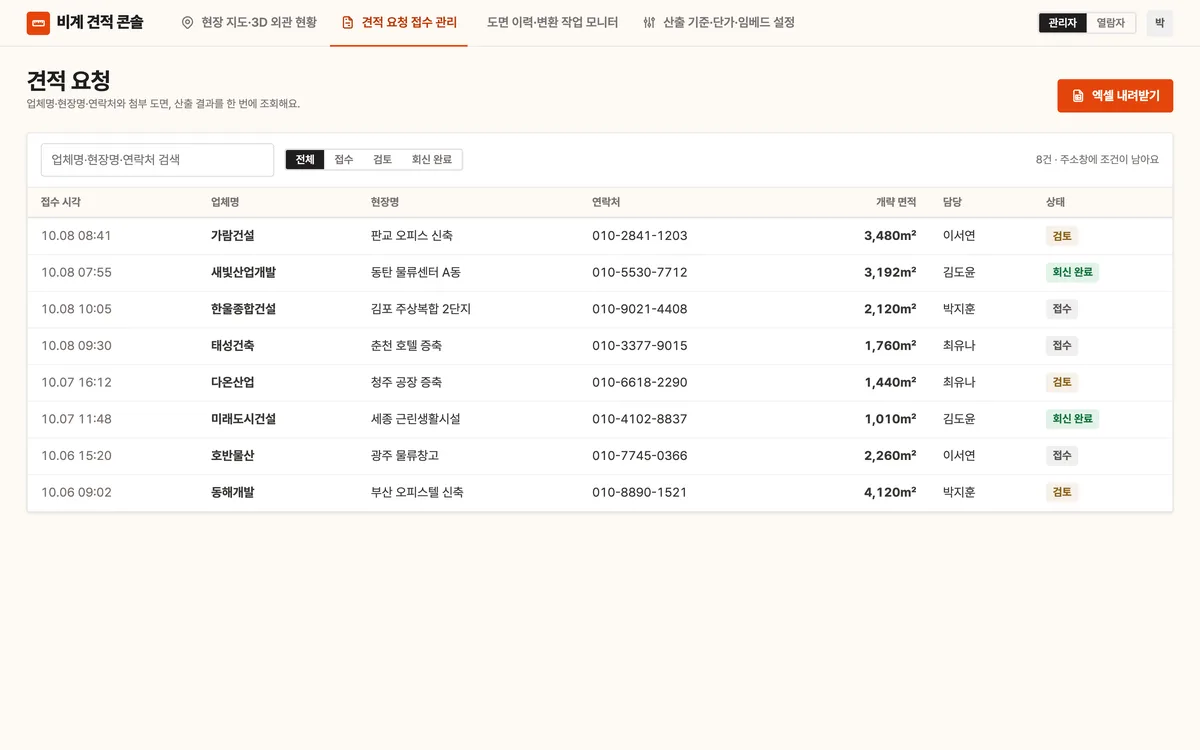Sort by 개략 면적 column header
The height and width of the screenshot is (750, 1200).
[896, 202]
